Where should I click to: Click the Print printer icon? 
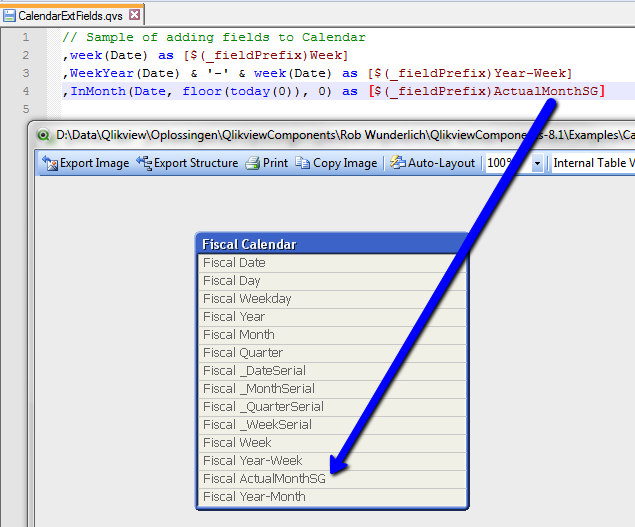[253, 163]
